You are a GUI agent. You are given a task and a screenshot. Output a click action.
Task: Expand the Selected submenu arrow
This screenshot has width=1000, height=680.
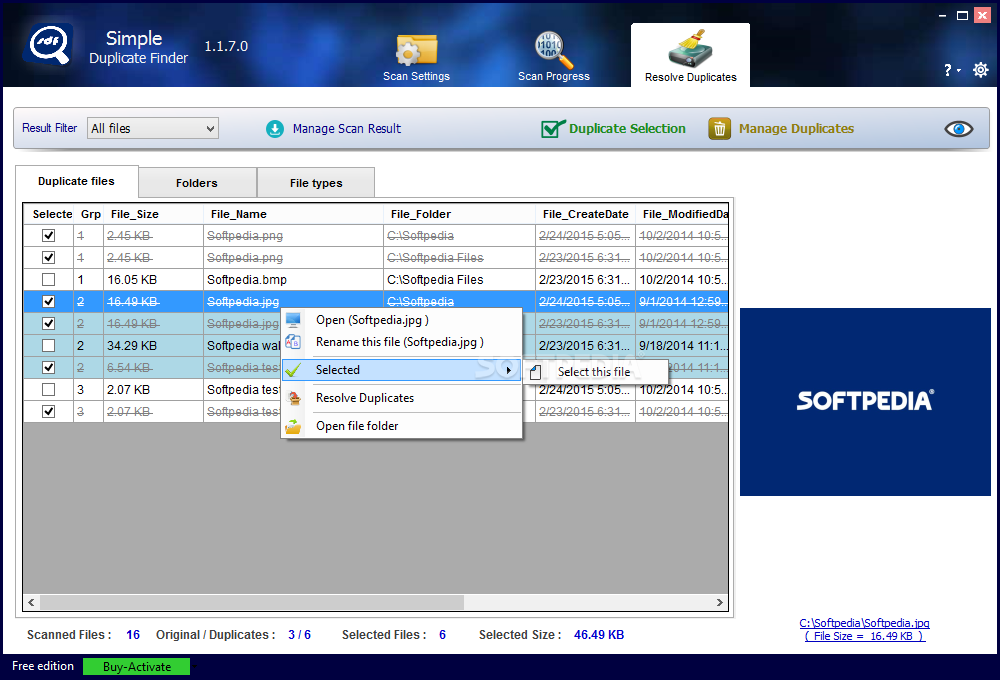[508, 370]
